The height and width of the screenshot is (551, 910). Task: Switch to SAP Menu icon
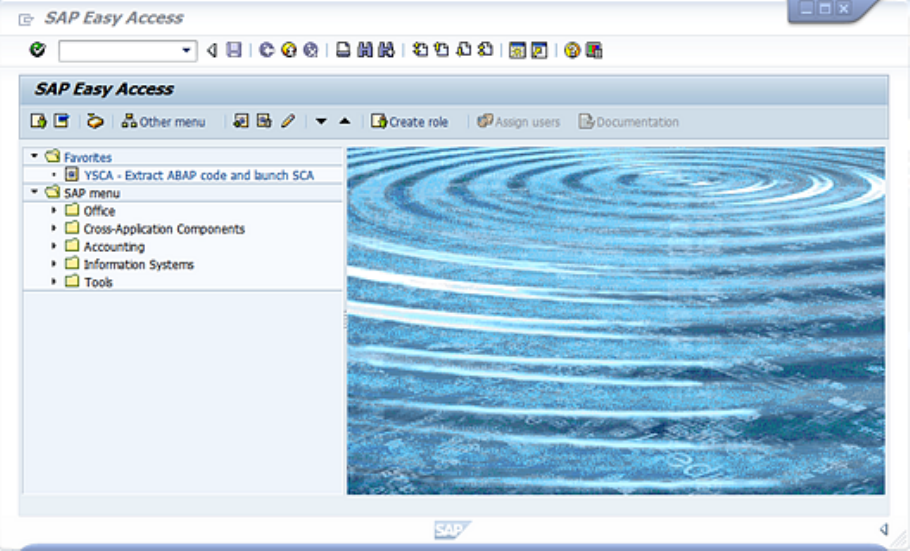point(62,121)
